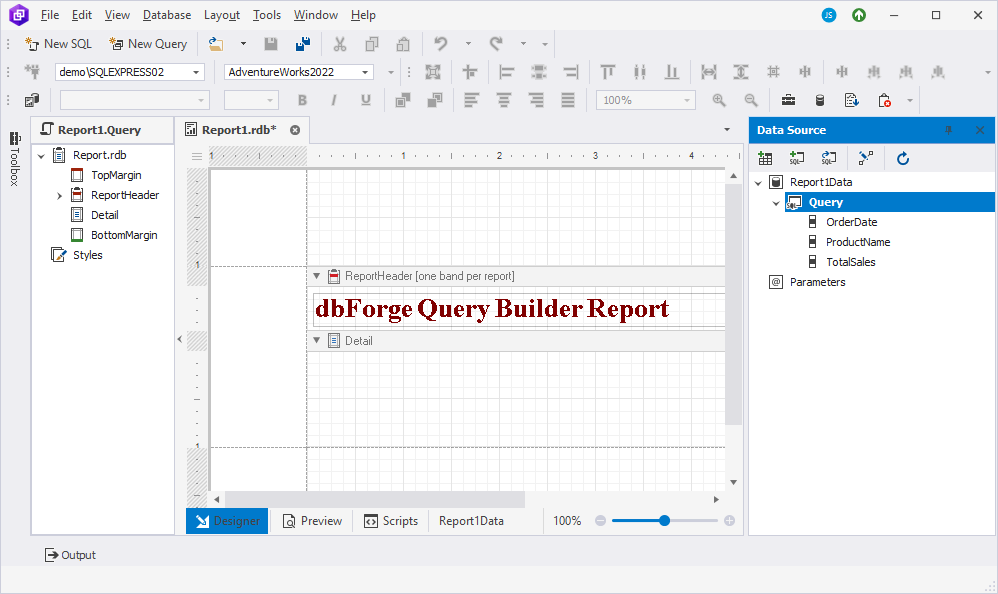Click the New SQL button

(x=58, y=44)
